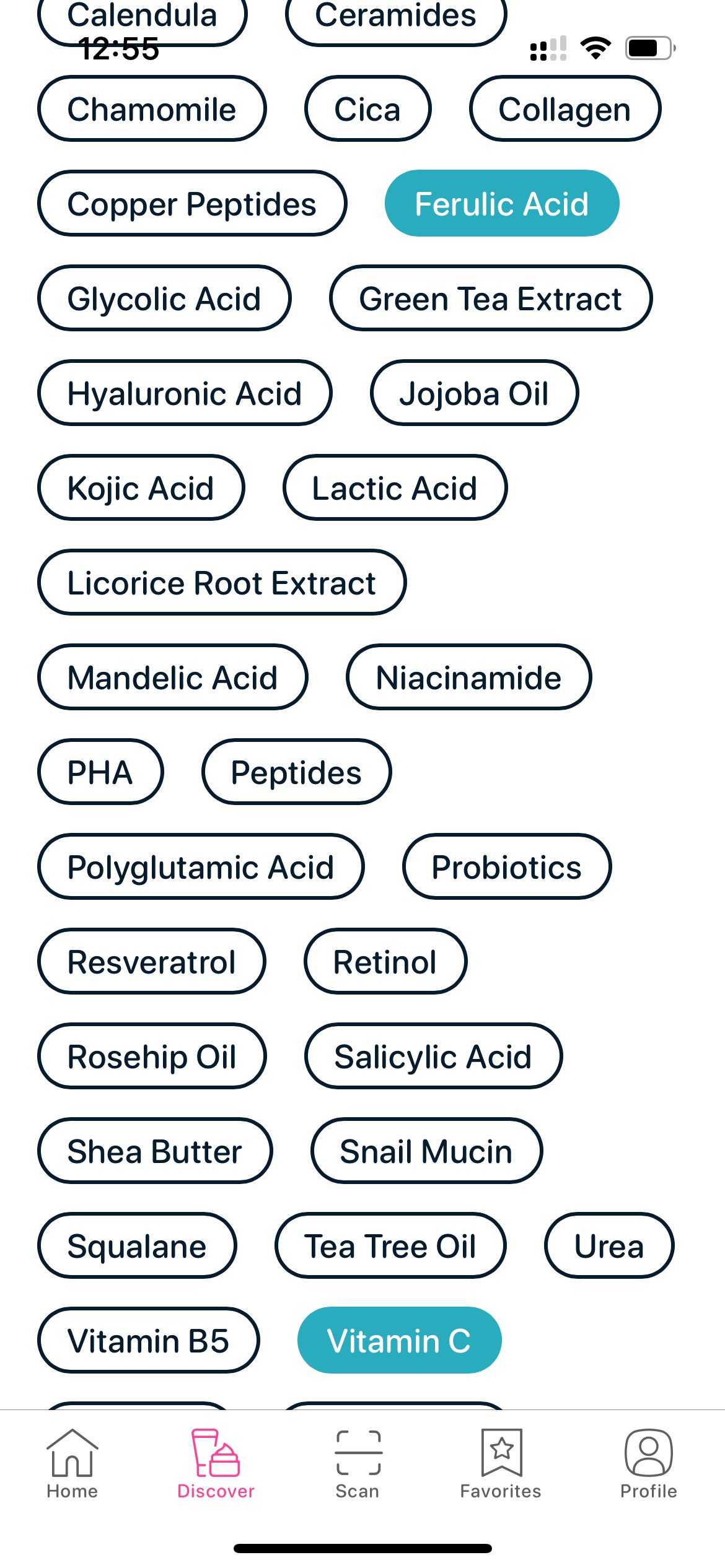
Task: Deselect the Ferulic Acid filter
Action: [502, 203]
